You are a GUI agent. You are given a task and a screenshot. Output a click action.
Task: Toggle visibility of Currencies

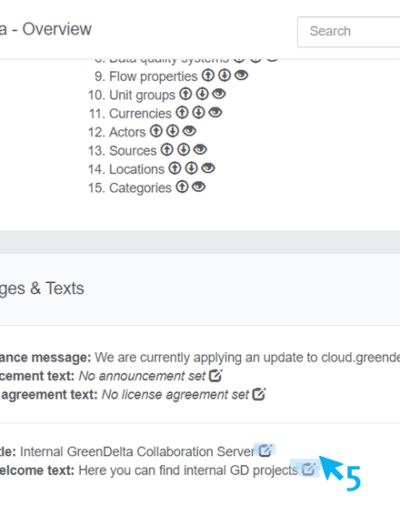[215, 113]
